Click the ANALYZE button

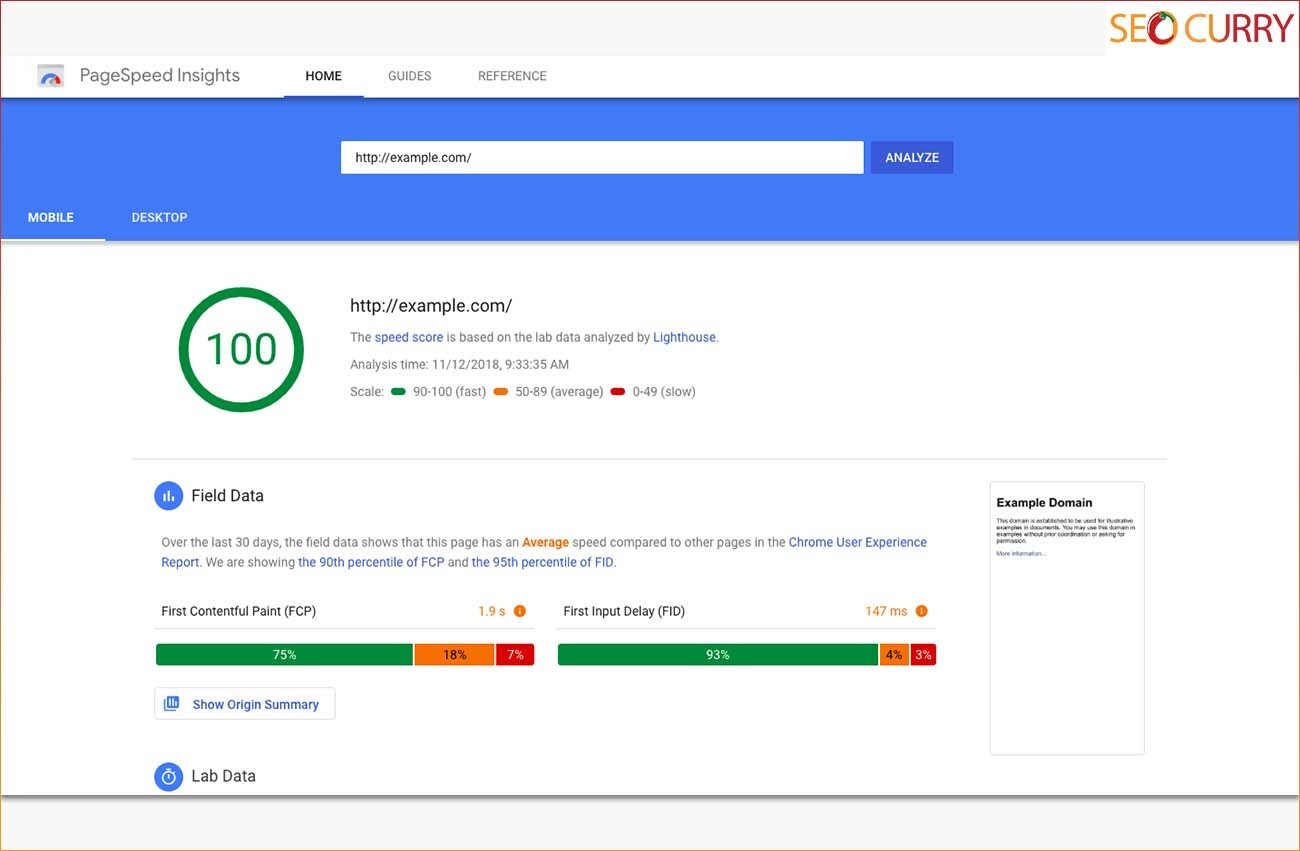912,157
